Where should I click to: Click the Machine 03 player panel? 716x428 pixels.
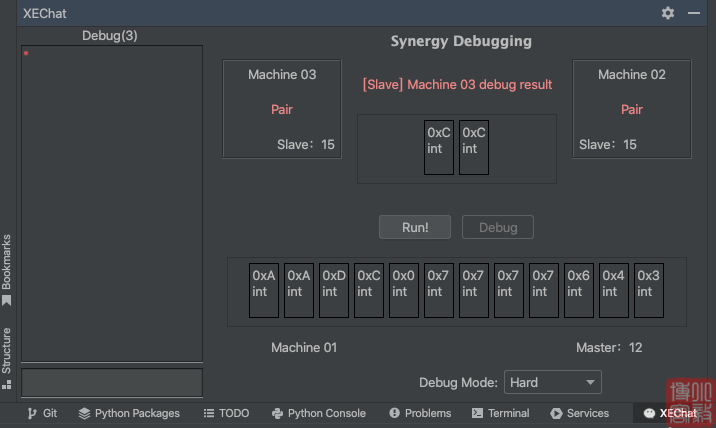click(281, 108)
